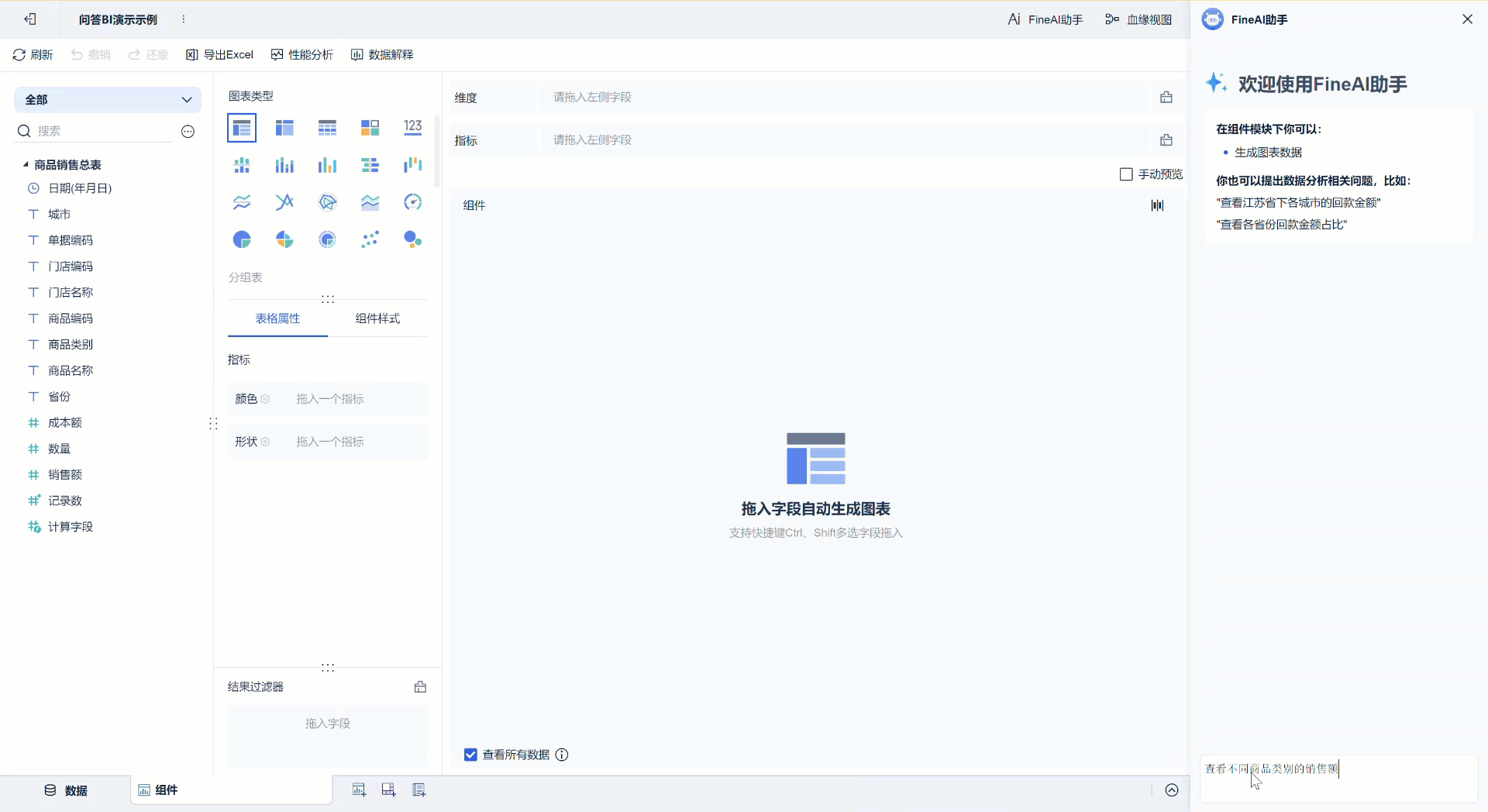The image size is (1488, 812).
Task: Select the KPI indicator card (123) chart type
Action: 412,127
